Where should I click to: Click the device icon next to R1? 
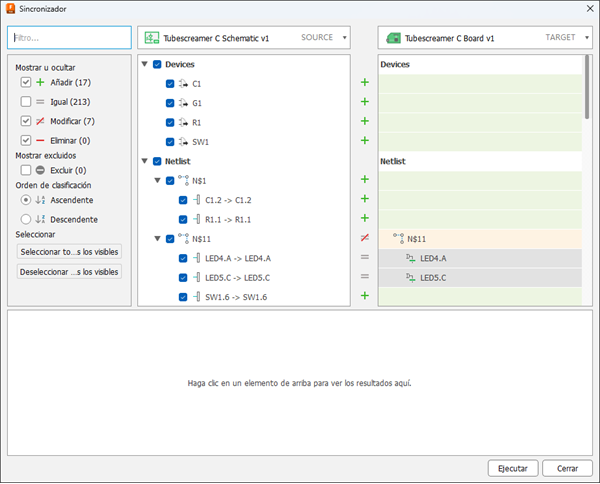coord(183,122)
